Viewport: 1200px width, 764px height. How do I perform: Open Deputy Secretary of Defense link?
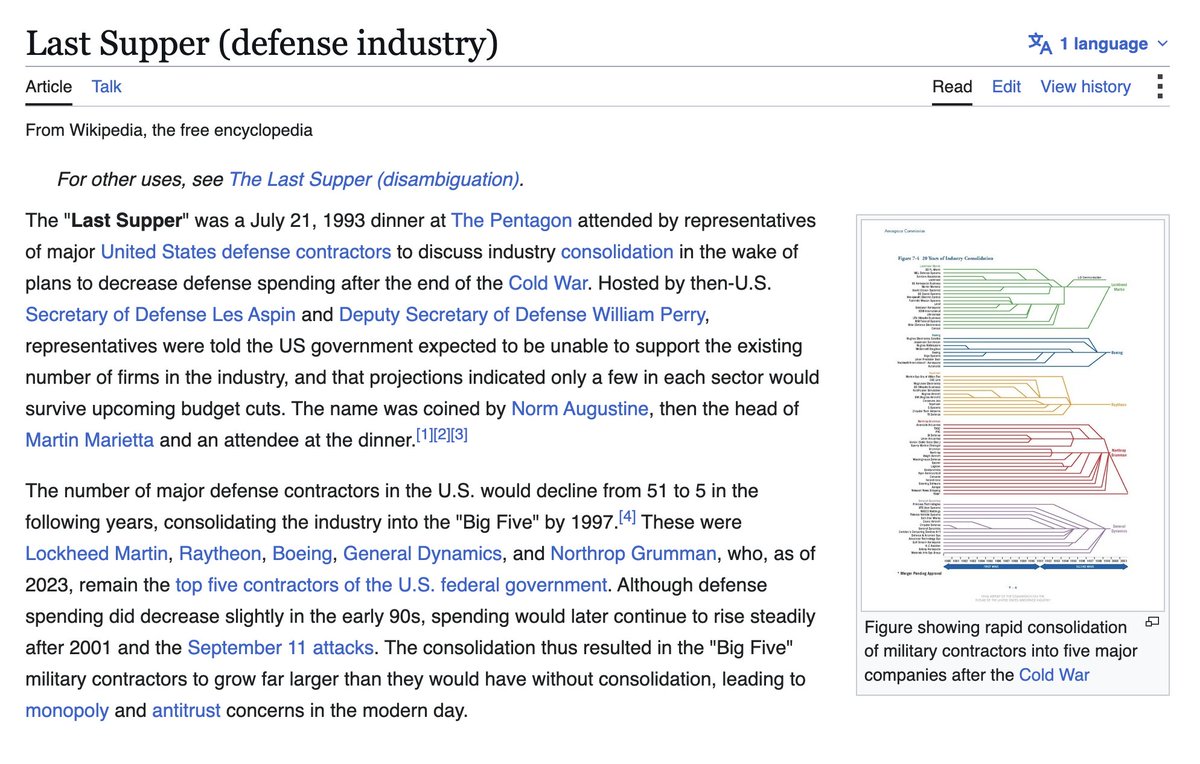coord(462,315)
